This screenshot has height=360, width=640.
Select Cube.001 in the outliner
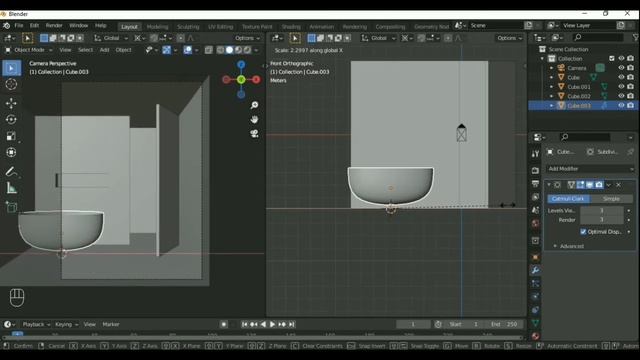point(578,87)
